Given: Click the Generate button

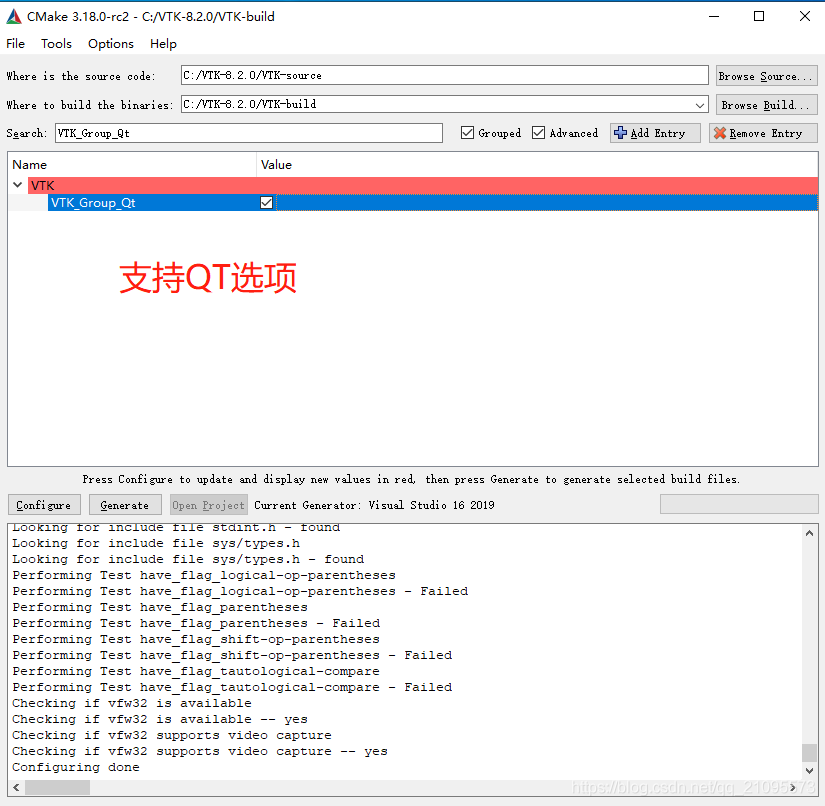Looking at the screenshot, I should pyautogui.click(x=125, y=505).
